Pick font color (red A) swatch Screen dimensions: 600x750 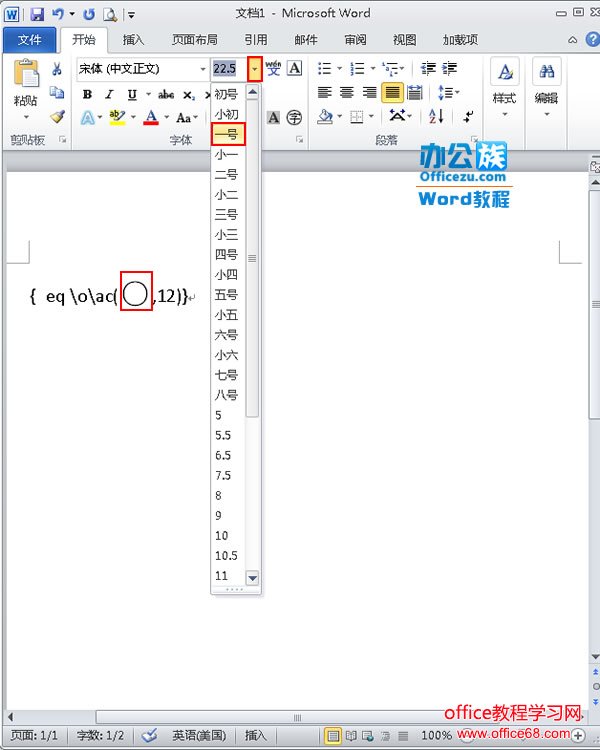click(x=151, y=118)
